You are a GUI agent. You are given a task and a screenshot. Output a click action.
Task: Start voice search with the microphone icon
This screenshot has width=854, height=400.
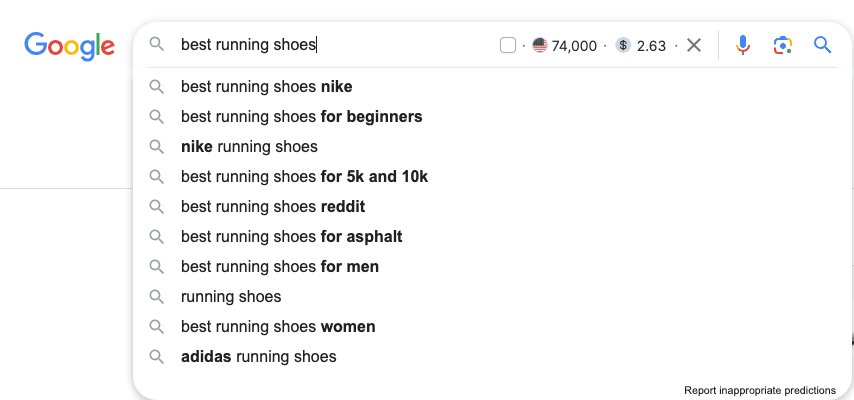[x=742, y=45]
